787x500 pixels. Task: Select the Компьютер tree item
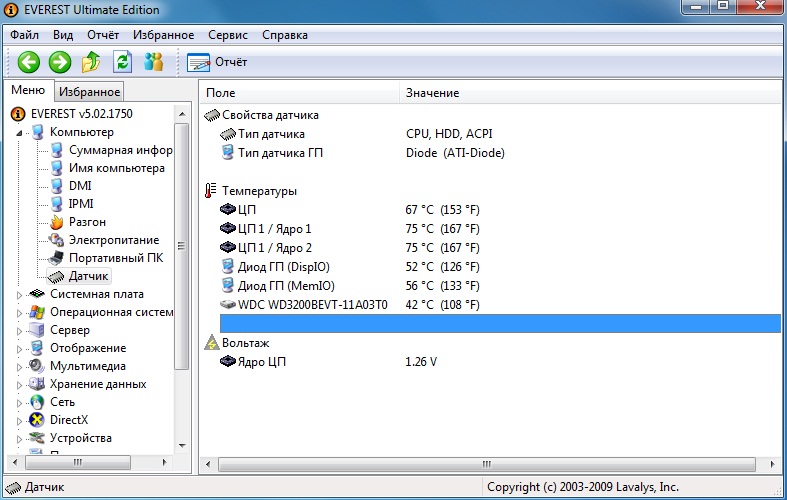[82, 132]
